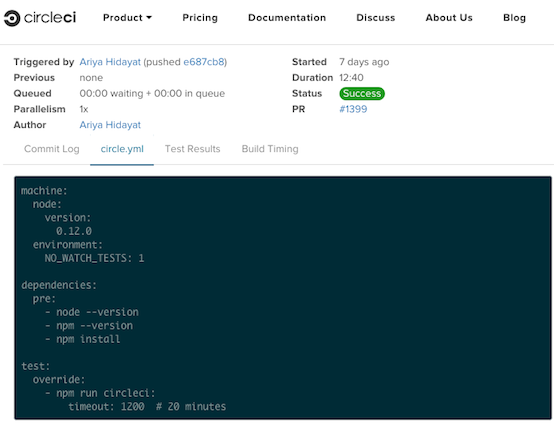Click the CircleCI logo icon
Image resolution: width=554 pixels, height=428 pixels.
12,18
